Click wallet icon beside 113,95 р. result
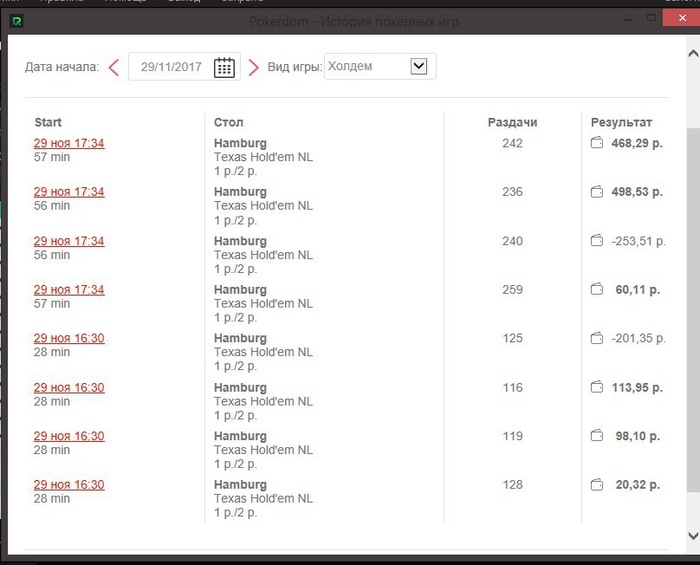The image size is (700, 565). coord(597,387)
